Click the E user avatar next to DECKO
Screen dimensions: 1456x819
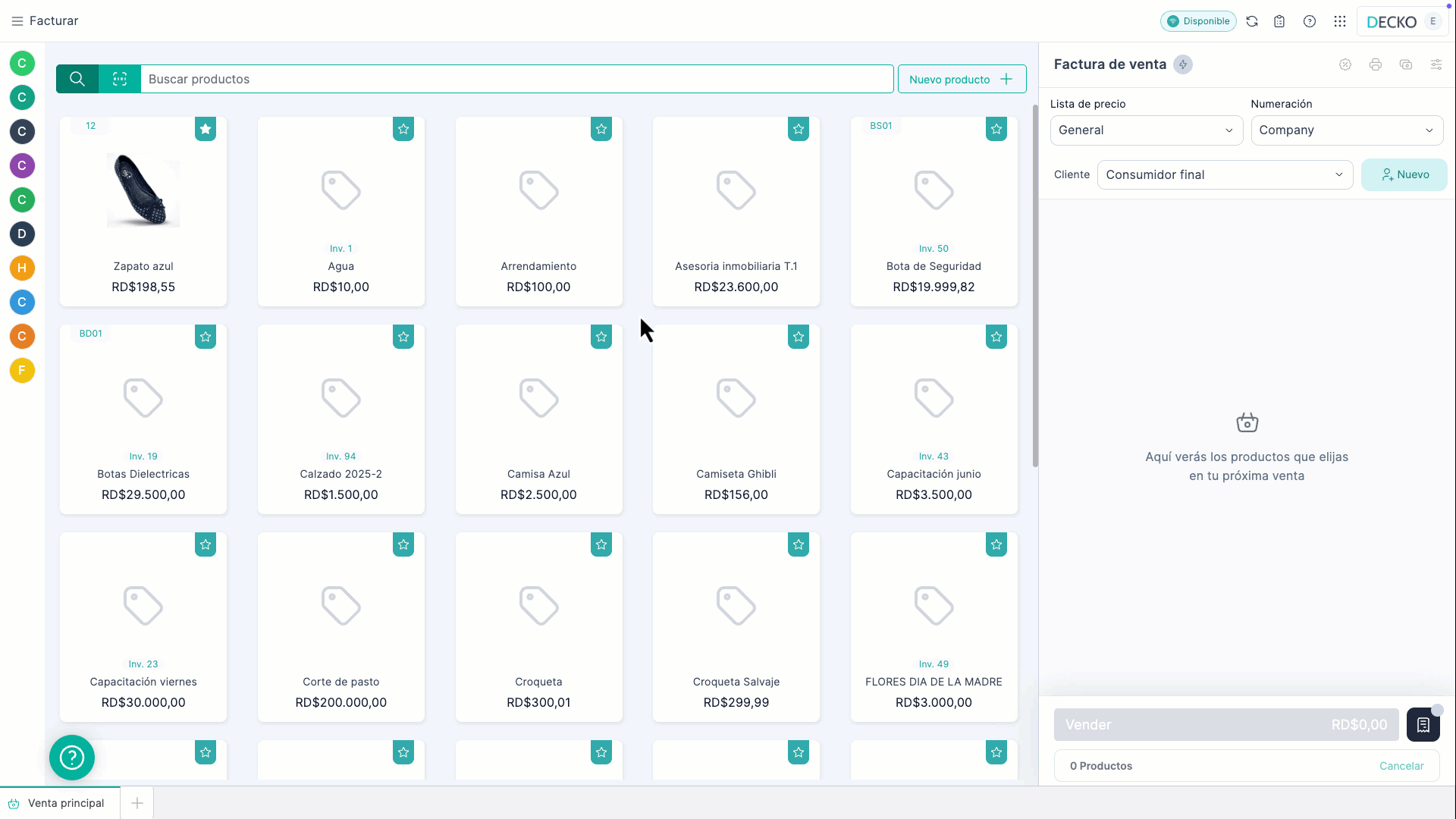pyautogui.click(x=1432, y=21)
